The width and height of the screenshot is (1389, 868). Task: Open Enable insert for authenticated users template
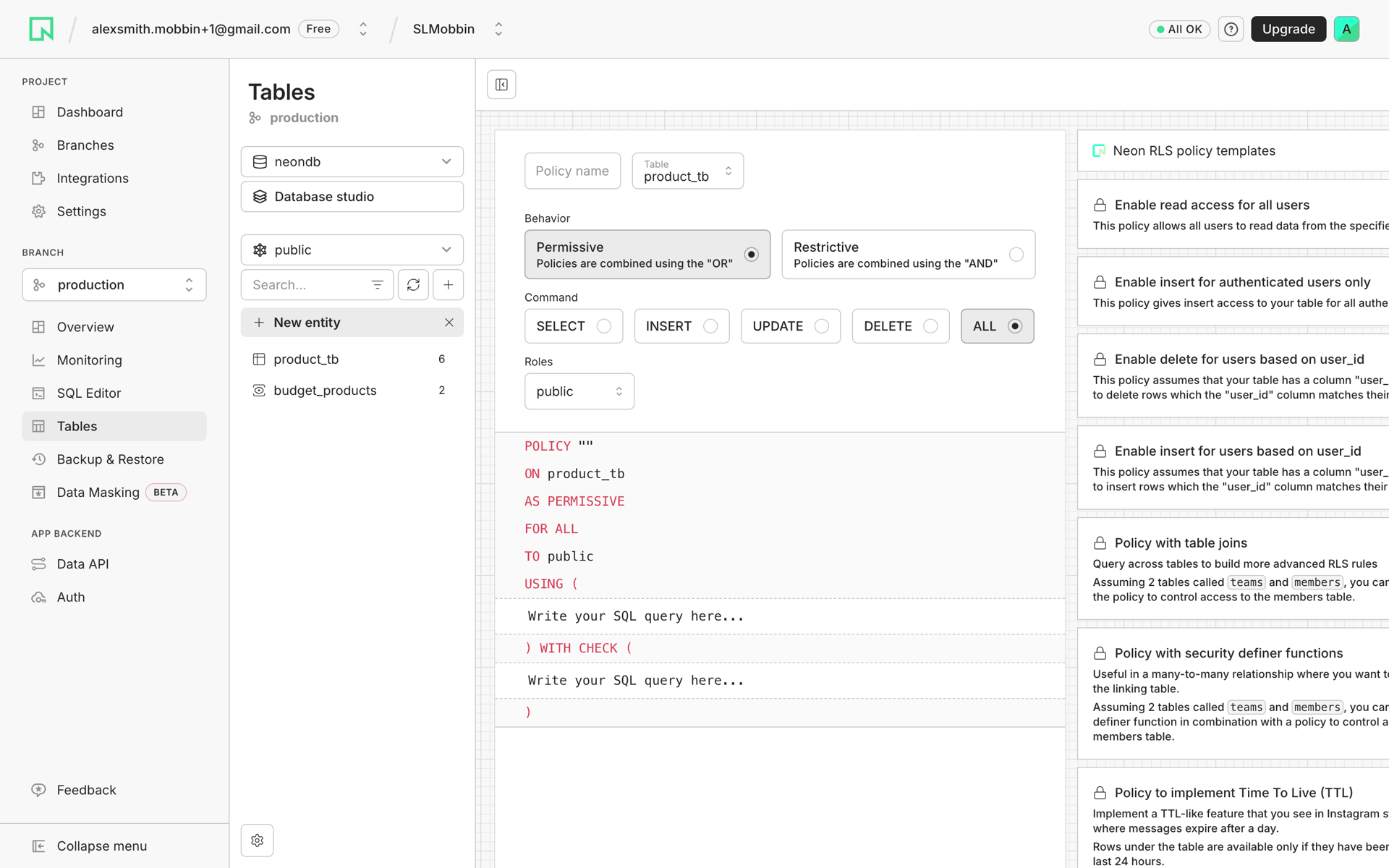[x=1233, y=292]
